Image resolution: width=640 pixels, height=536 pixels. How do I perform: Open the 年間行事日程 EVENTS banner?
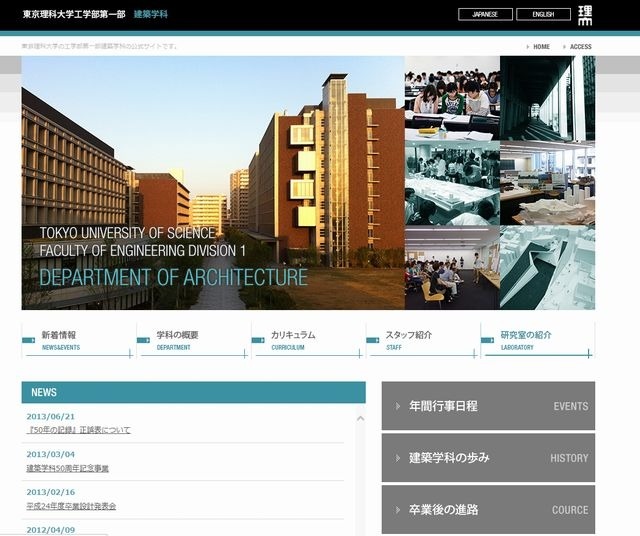(488, 406)
